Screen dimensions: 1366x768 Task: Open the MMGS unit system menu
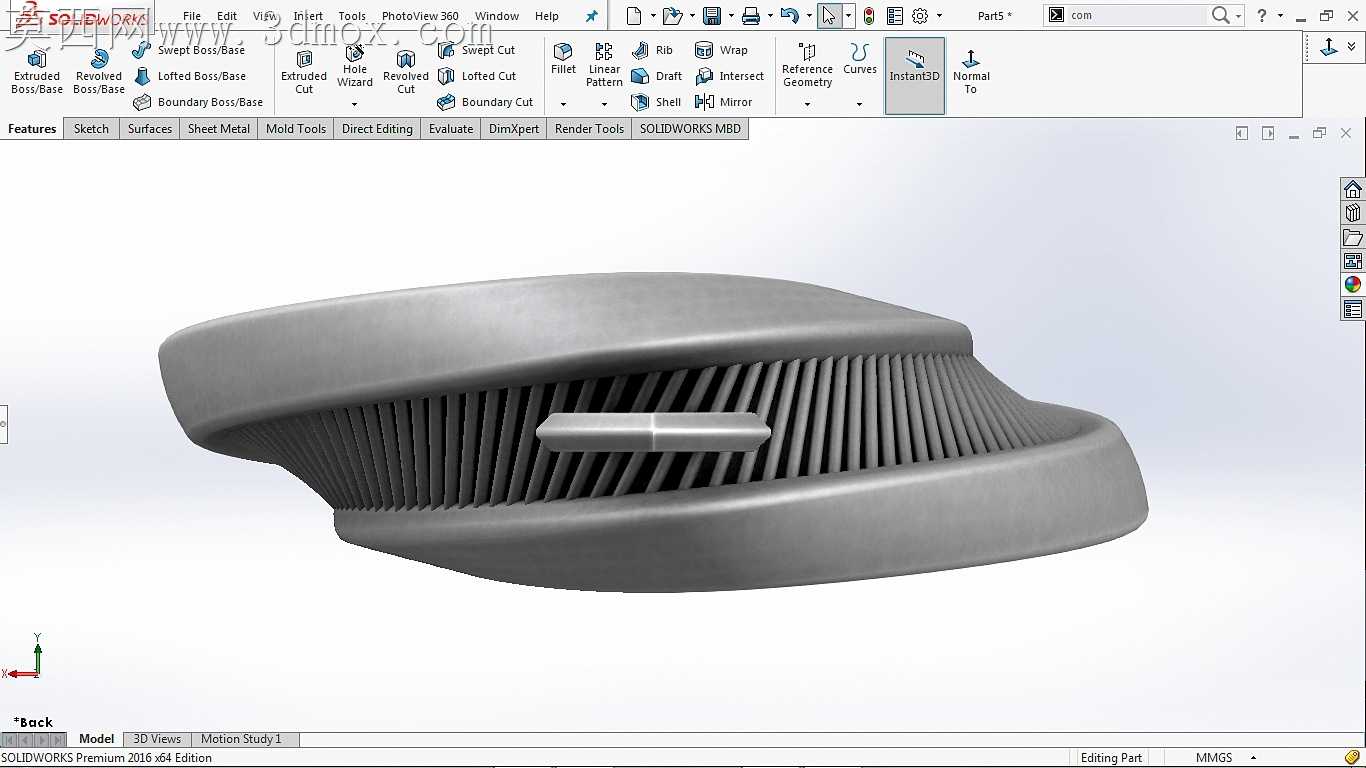tap(1226, 758)
